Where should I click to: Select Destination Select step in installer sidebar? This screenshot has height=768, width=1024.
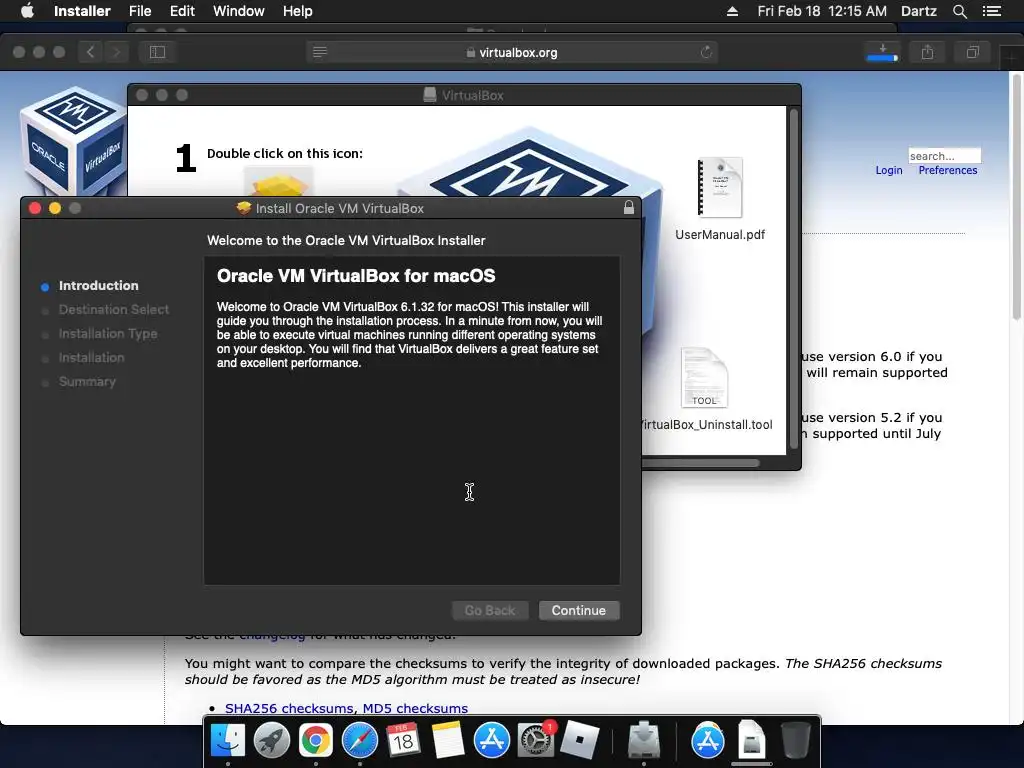(114, 310)
